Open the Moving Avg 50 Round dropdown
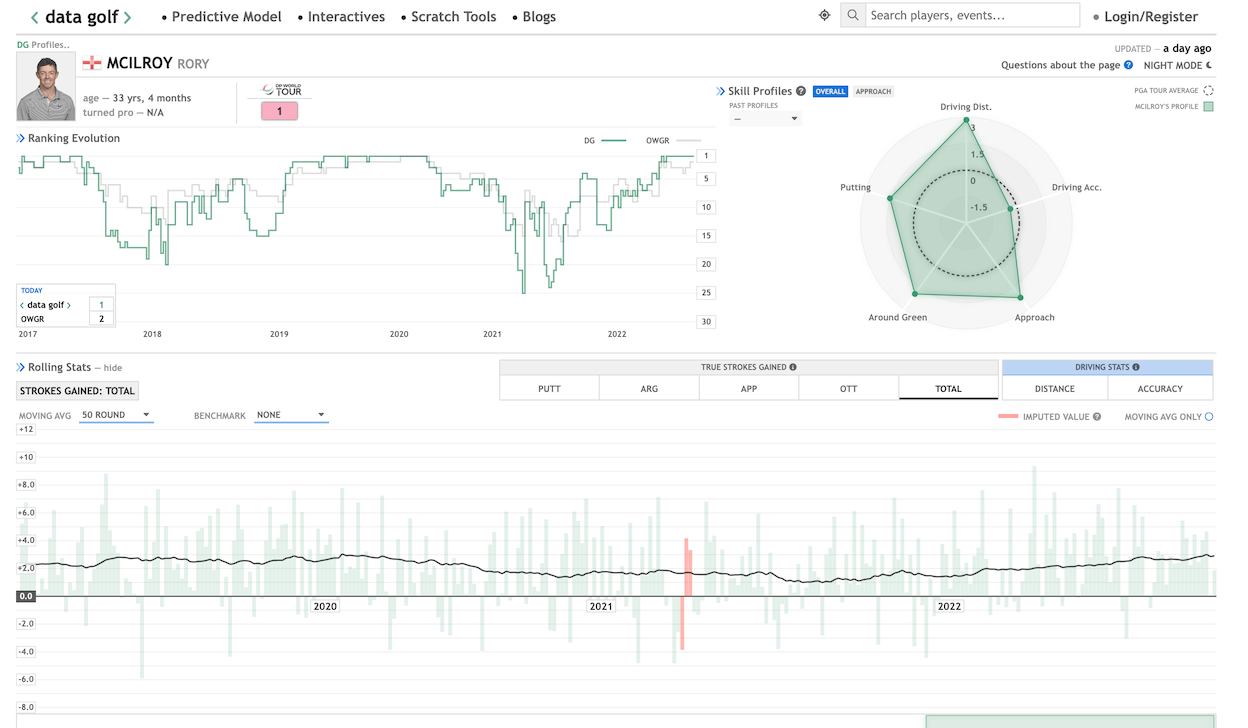The image size is (1248, 728). point(116,415)
